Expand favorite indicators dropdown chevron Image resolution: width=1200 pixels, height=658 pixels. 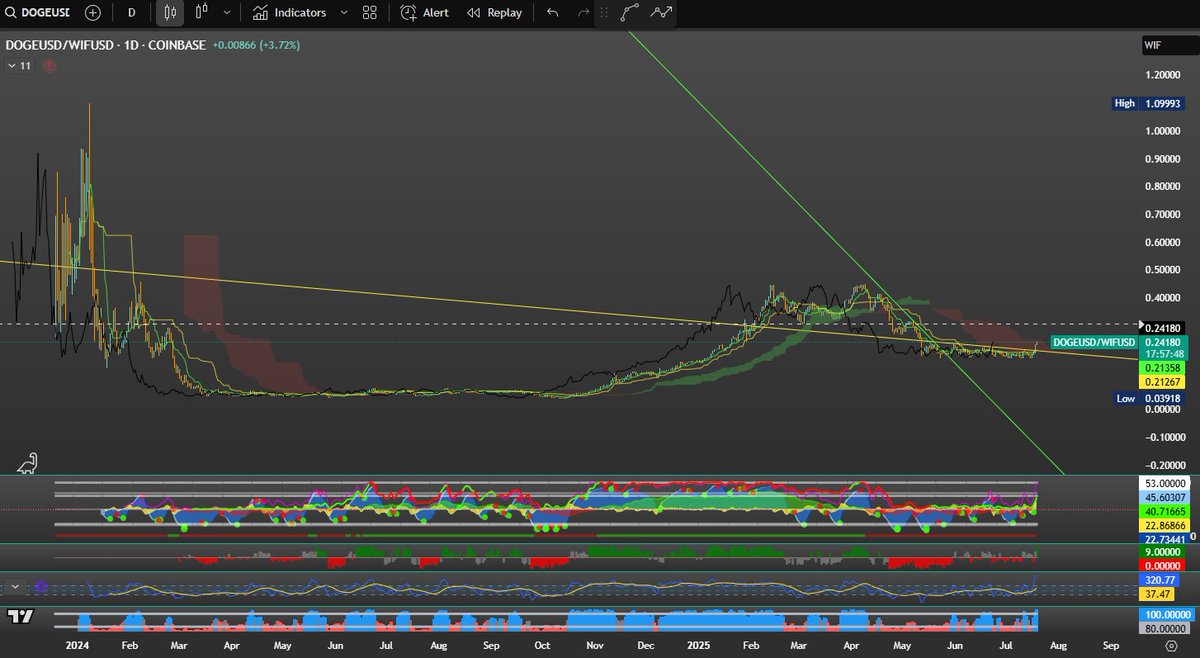pyautogui.click(x=344, y=13)
